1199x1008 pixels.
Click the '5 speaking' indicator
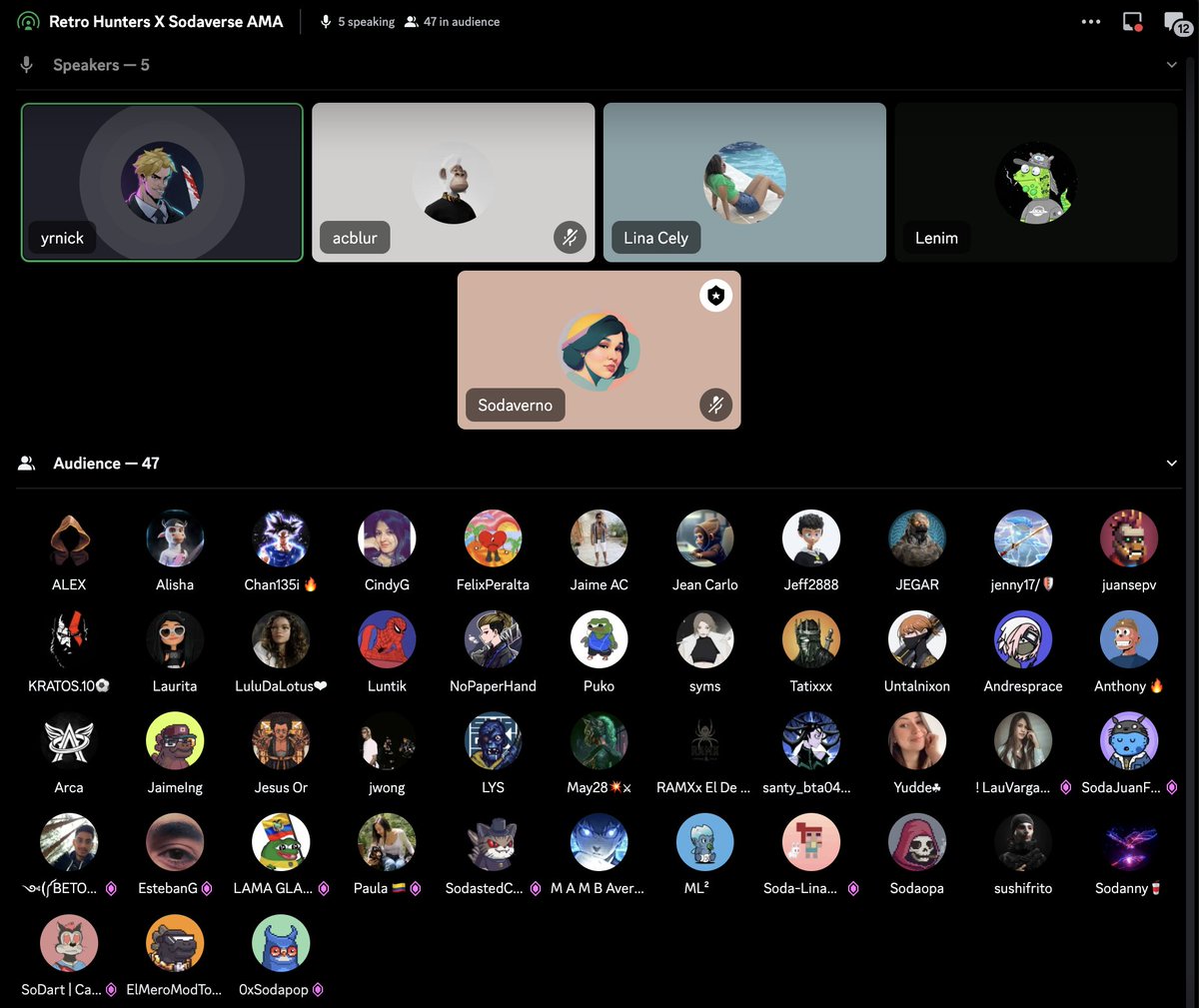[357, 21]
